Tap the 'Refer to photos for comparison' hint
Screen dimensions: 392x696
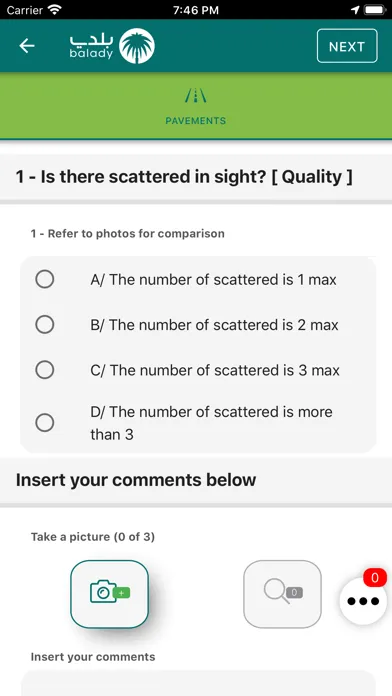click(127, 233)
